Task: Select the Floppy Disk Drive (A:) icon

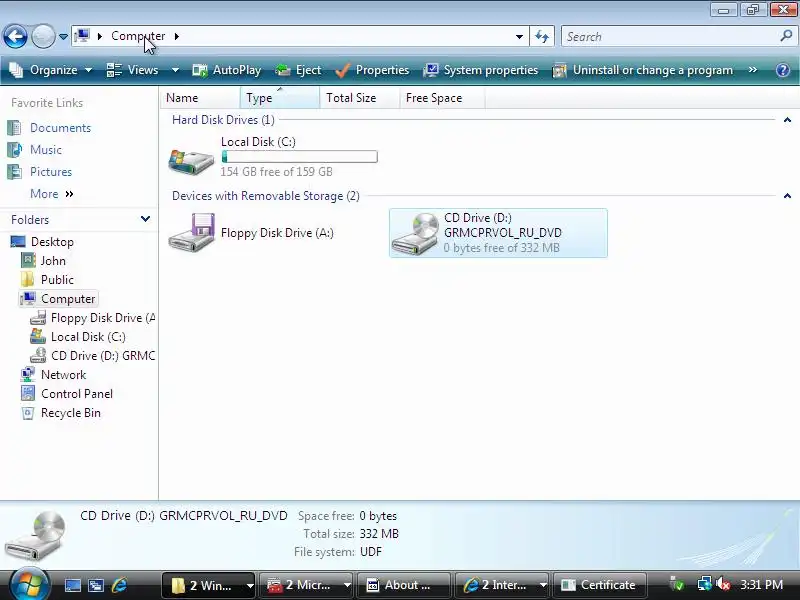Action: coord(191,232)
